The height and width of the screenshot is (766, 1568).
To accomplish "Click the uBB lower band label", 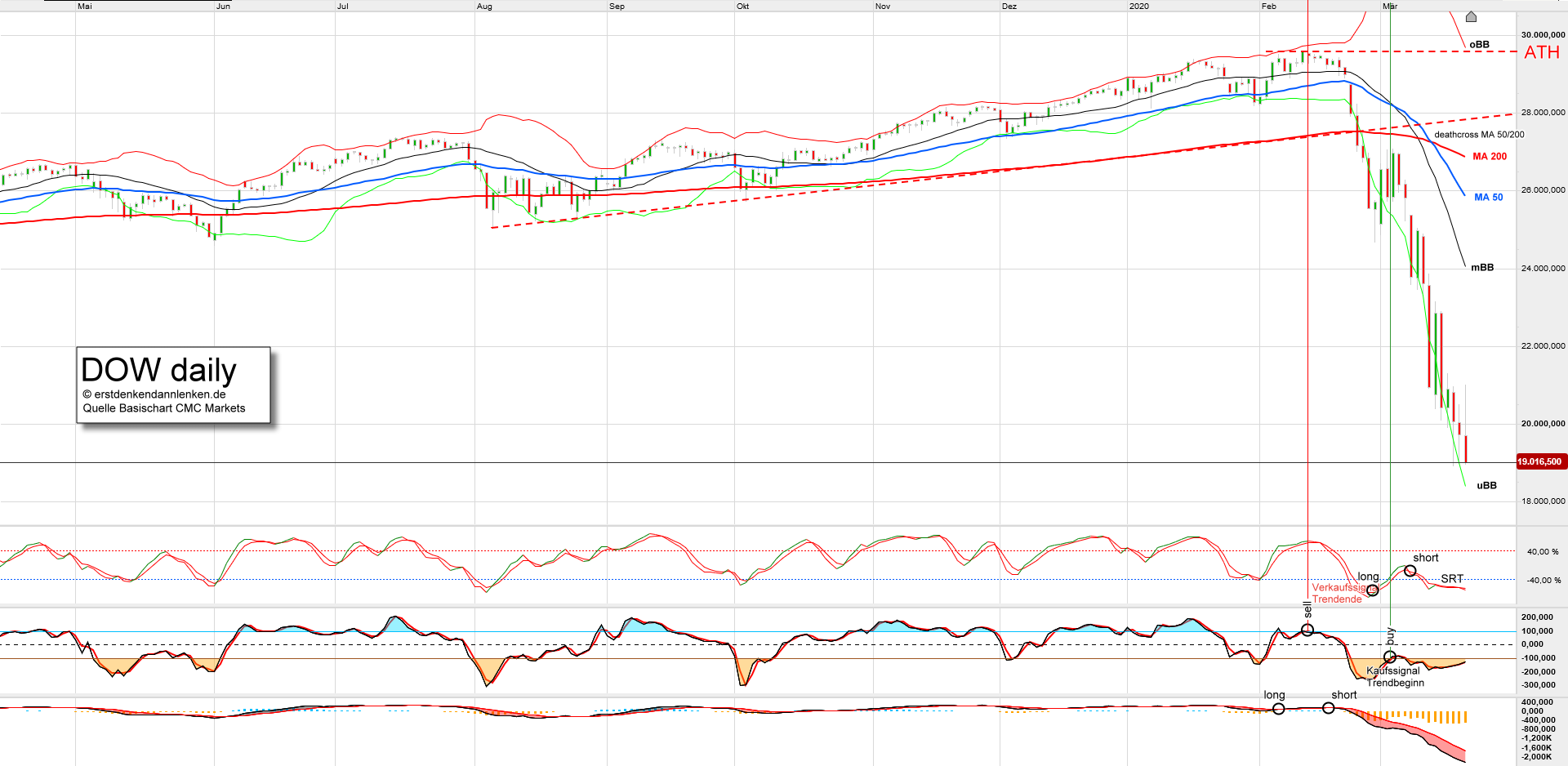I will (x=1486, y=486).
